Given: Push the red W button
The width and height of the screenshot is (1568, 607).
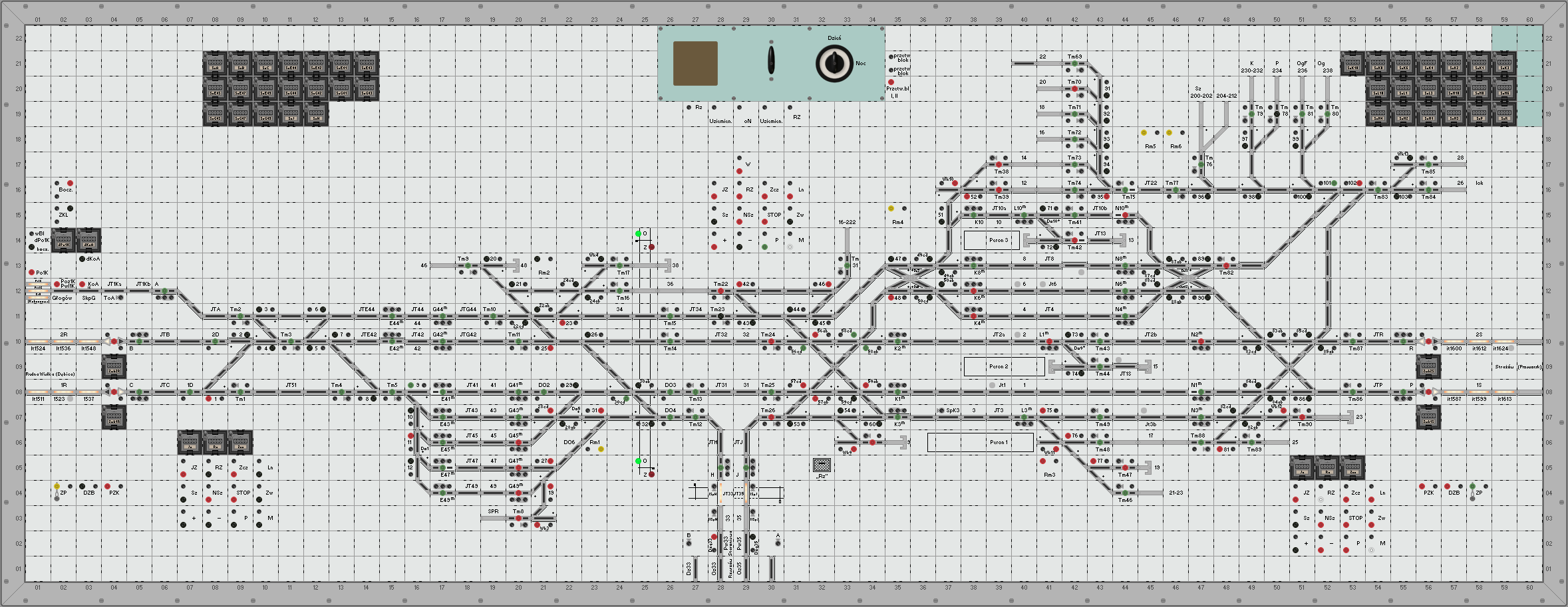Looking at the screenshot, I should point(739,171).
